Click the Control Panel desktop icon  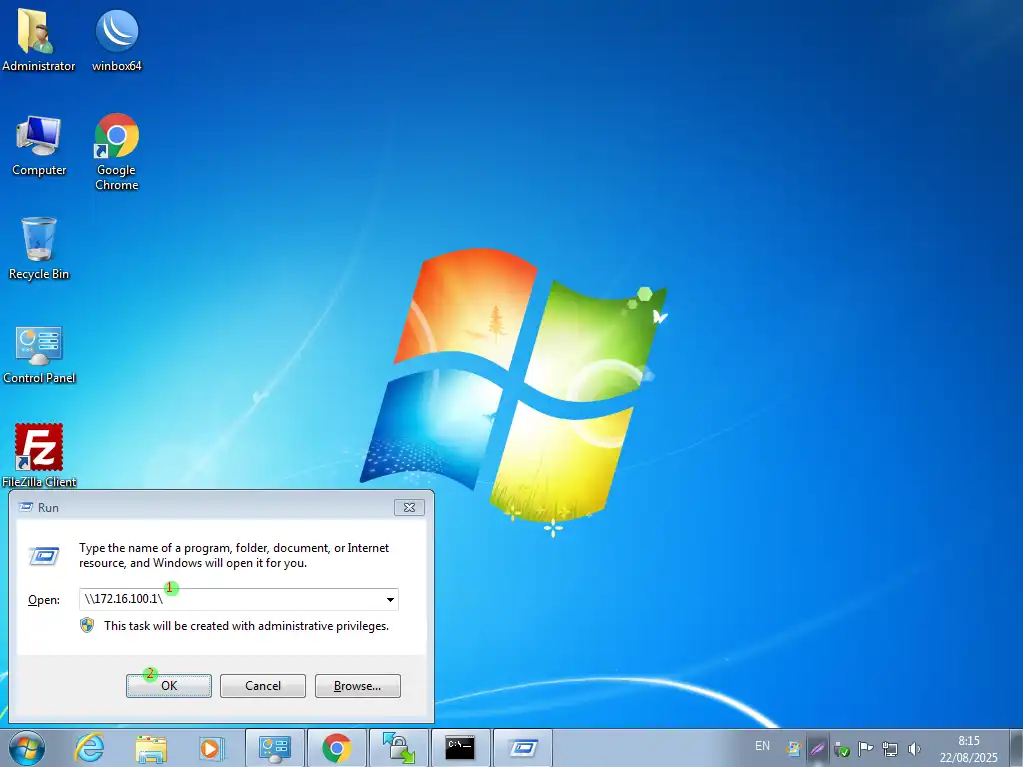pyautogui.click(x=39, y=345)
